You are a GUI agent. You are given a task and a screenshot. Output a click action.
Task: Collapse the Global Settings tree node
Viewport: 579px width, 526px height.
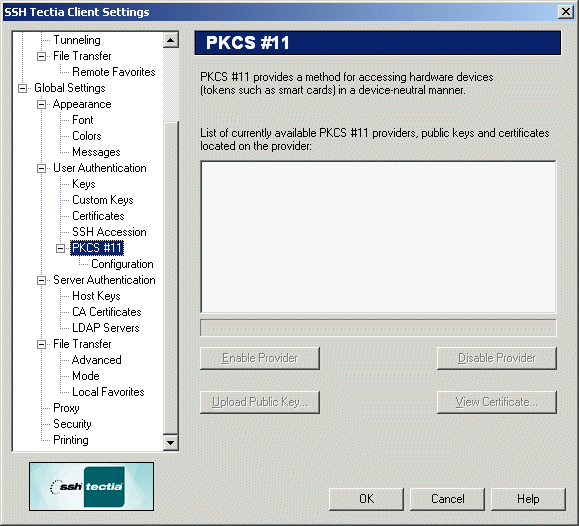[23, 89]
